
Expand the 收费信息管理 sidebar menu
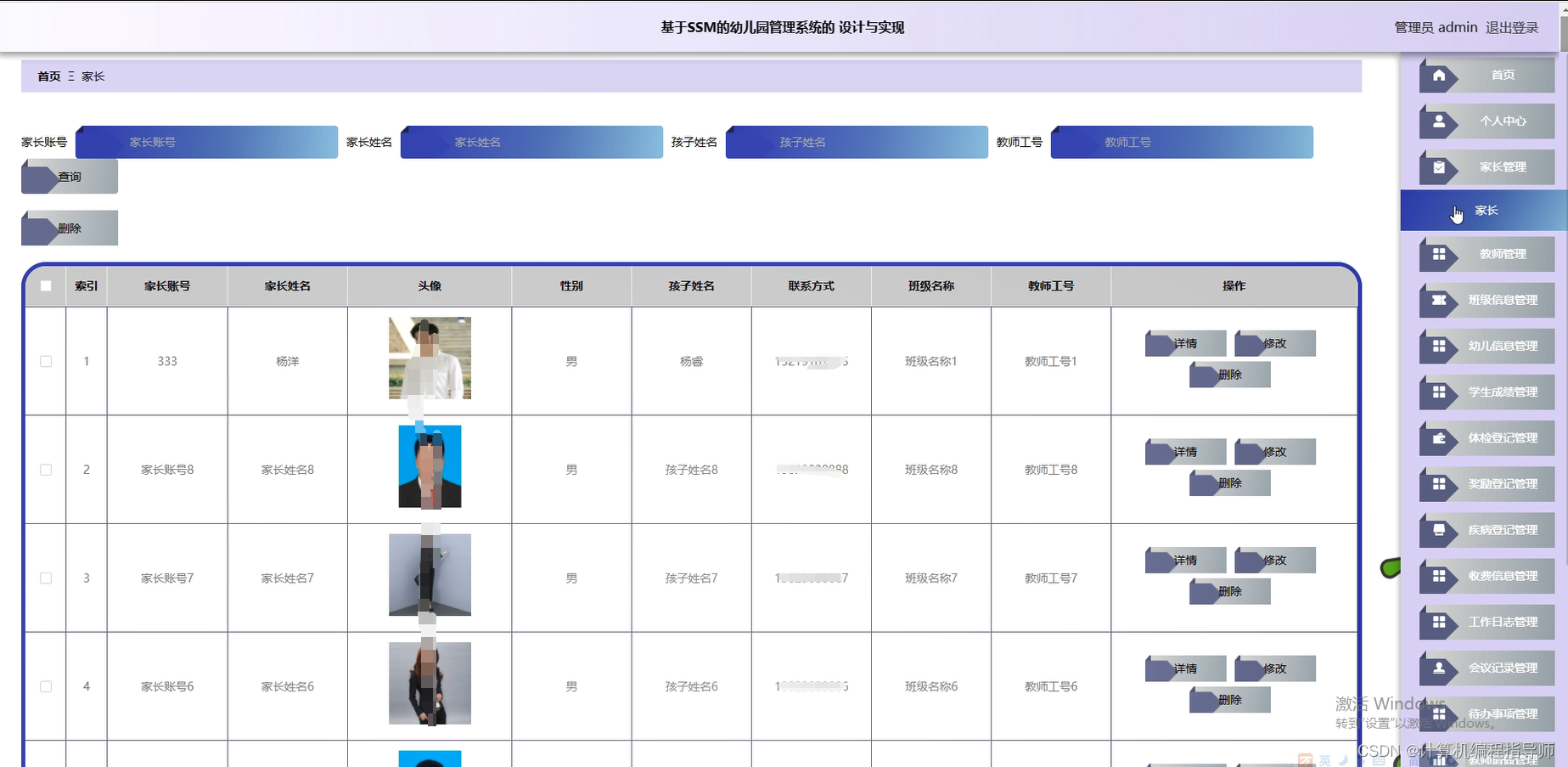1487,576
